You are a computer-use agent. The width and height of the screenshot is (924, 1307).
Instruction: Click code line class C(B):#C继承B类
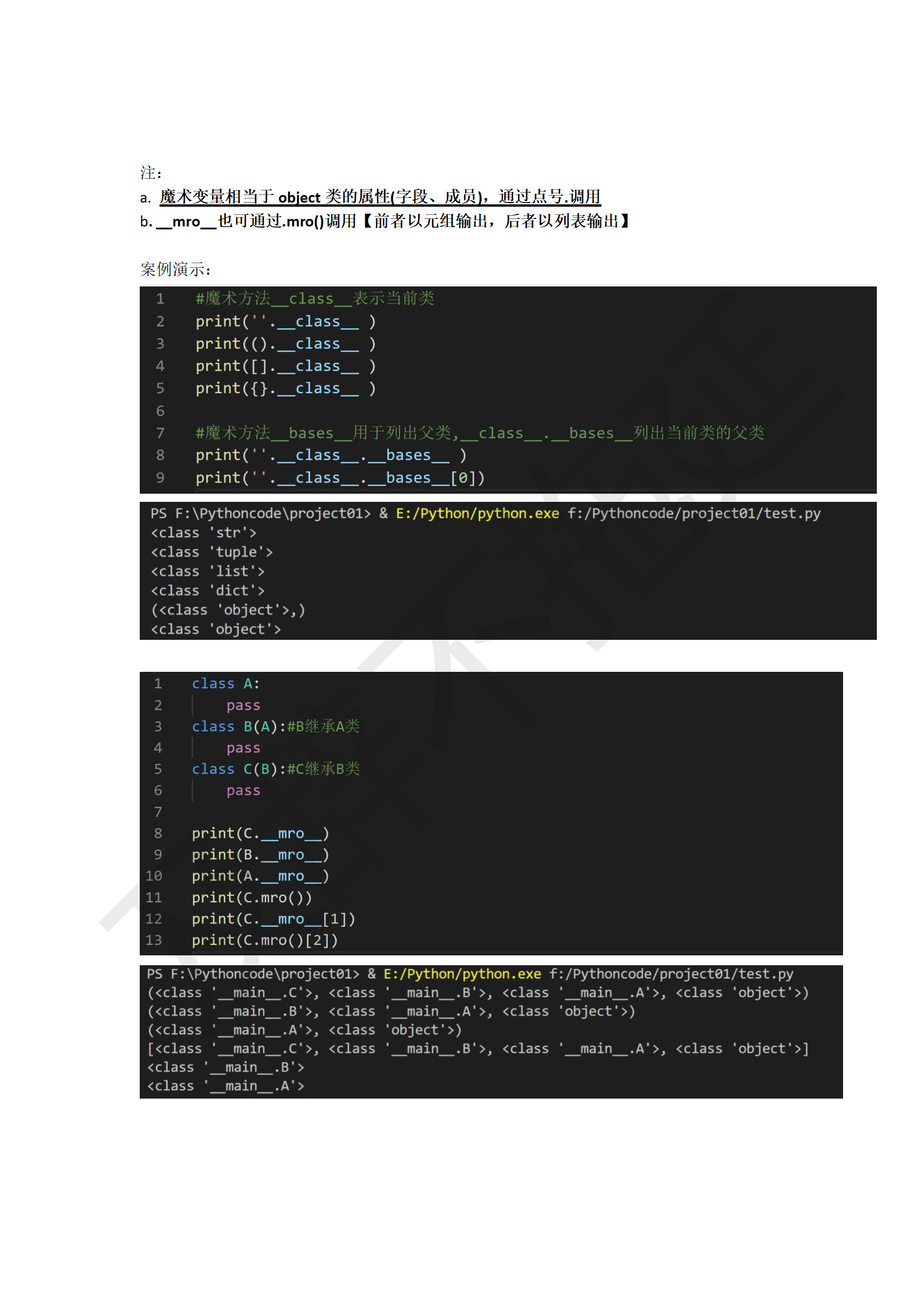coord(276,769)
